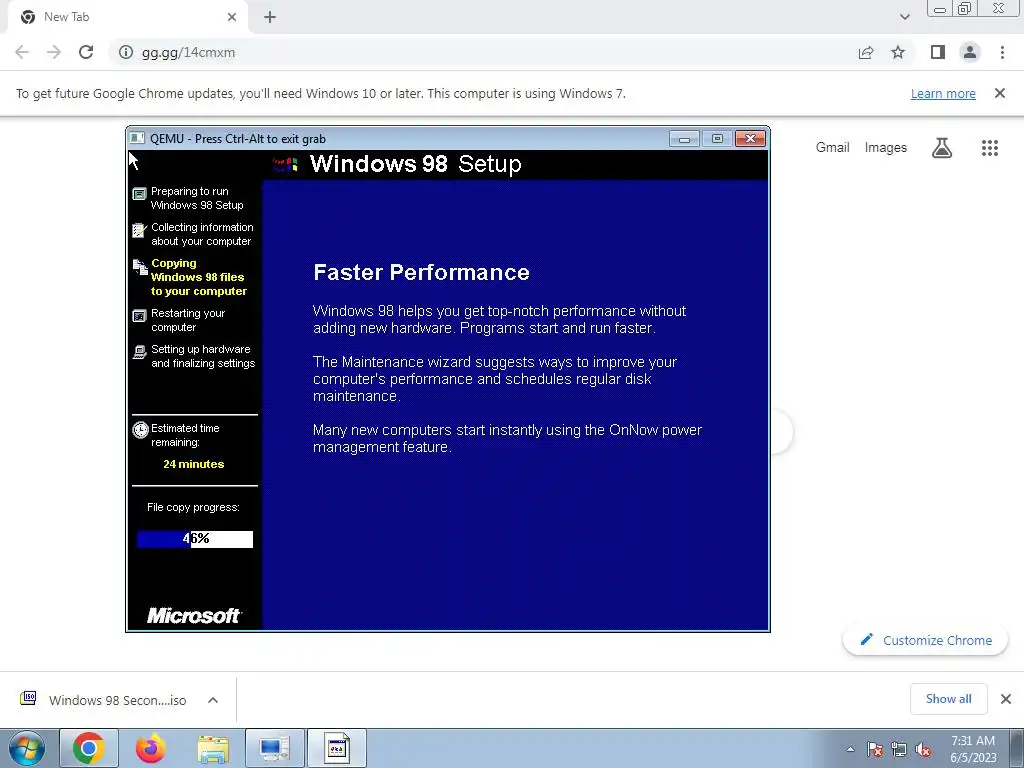Reload the current page
The height and width of the screenshot is (768, 1024).
coord(86,52)
